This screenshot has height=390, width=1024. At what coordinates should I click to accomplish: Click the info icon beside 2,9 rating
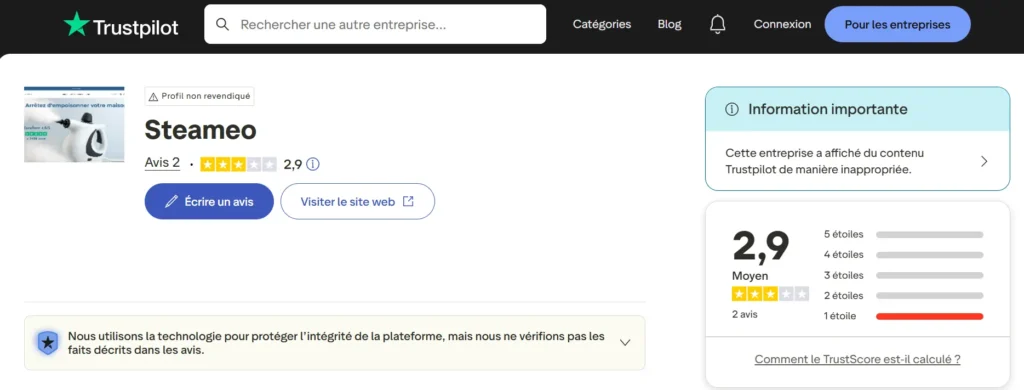tap(313, 164)
